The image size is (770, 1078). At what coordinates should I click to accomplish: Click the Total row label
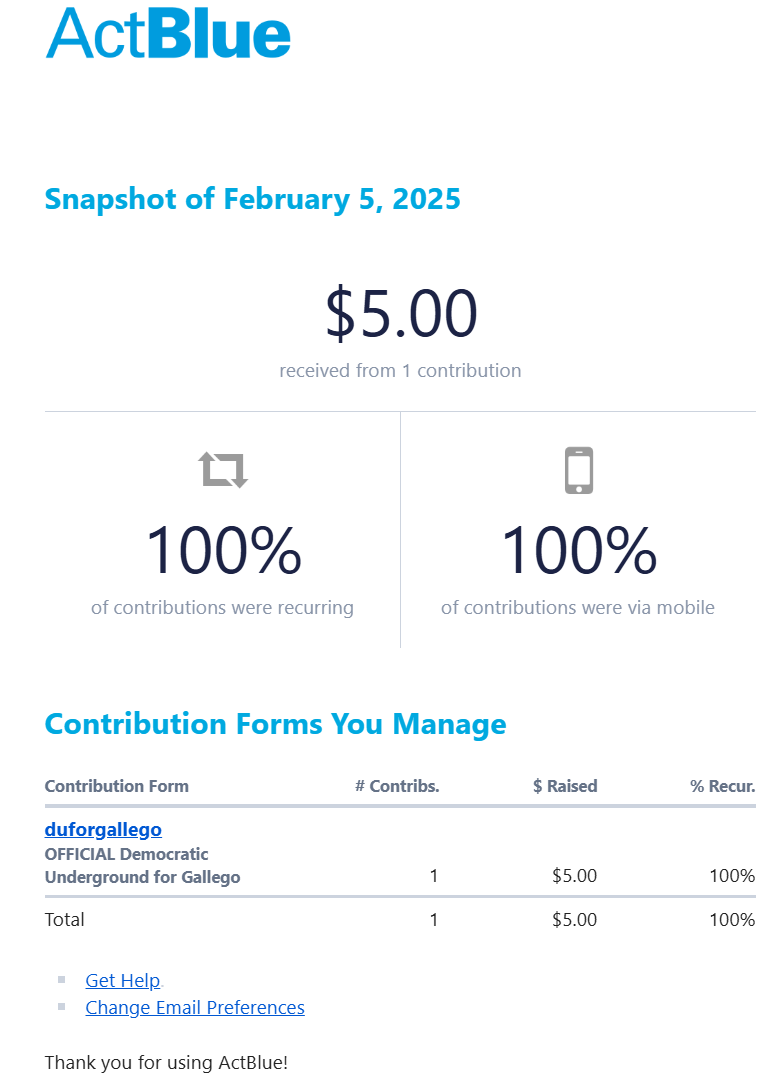coord(65,919)
